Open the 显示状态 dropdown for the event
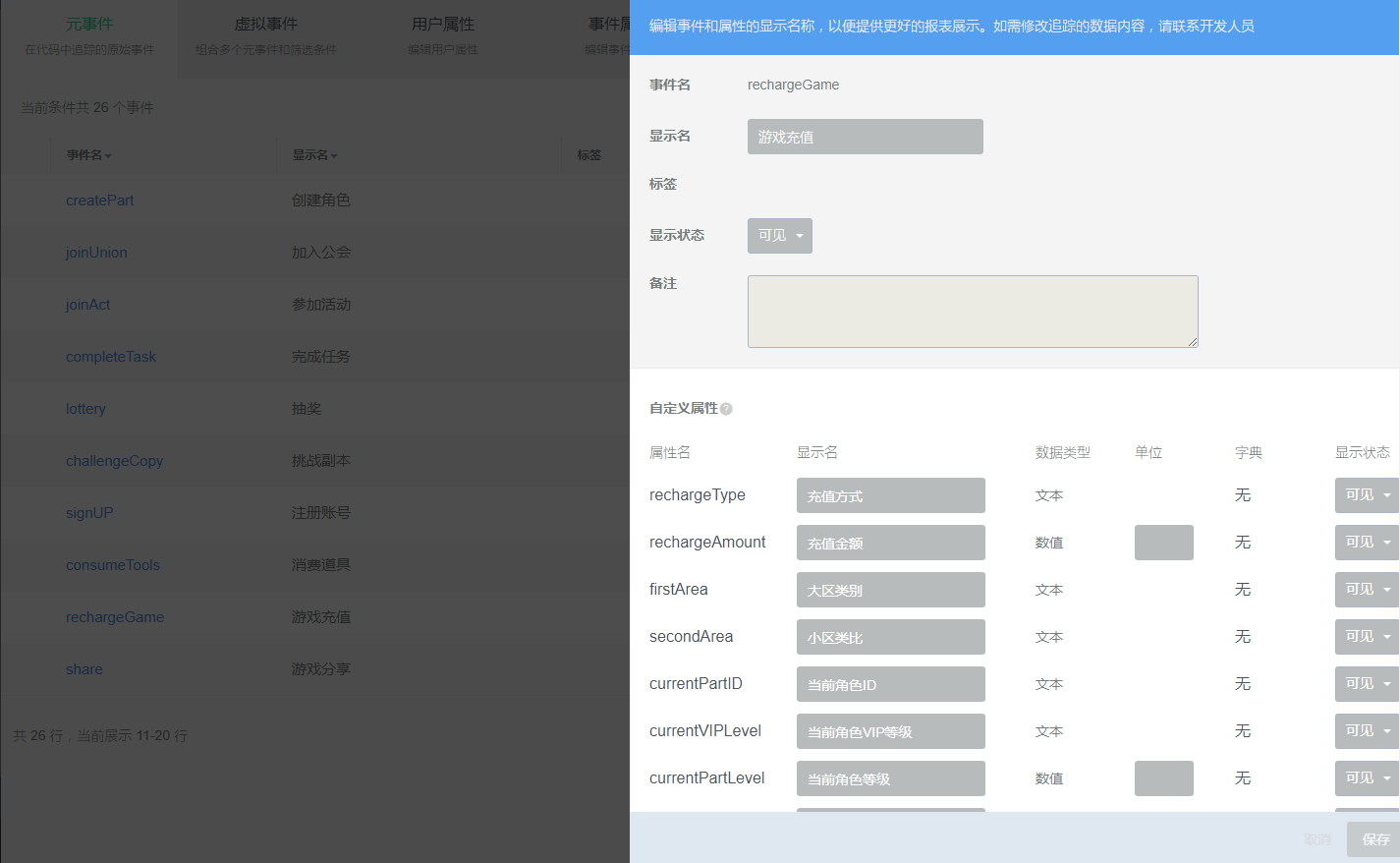The image size is (1400, 863). click(x=780, y=236)
